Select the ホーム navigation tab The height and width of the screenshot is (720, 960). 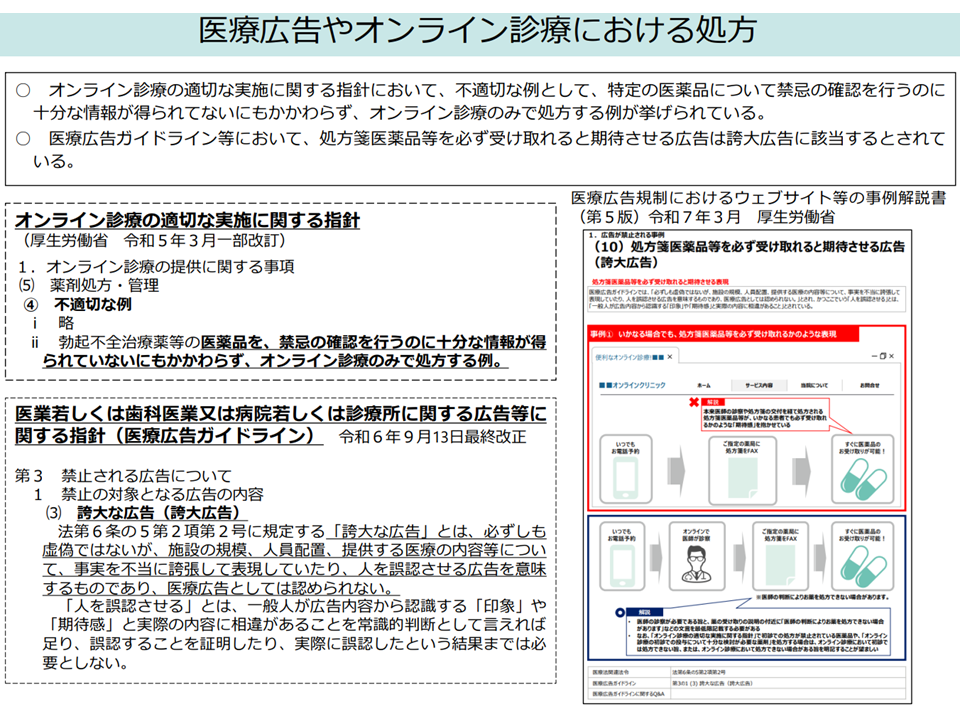pyautogui.click(x=704, y=384)
